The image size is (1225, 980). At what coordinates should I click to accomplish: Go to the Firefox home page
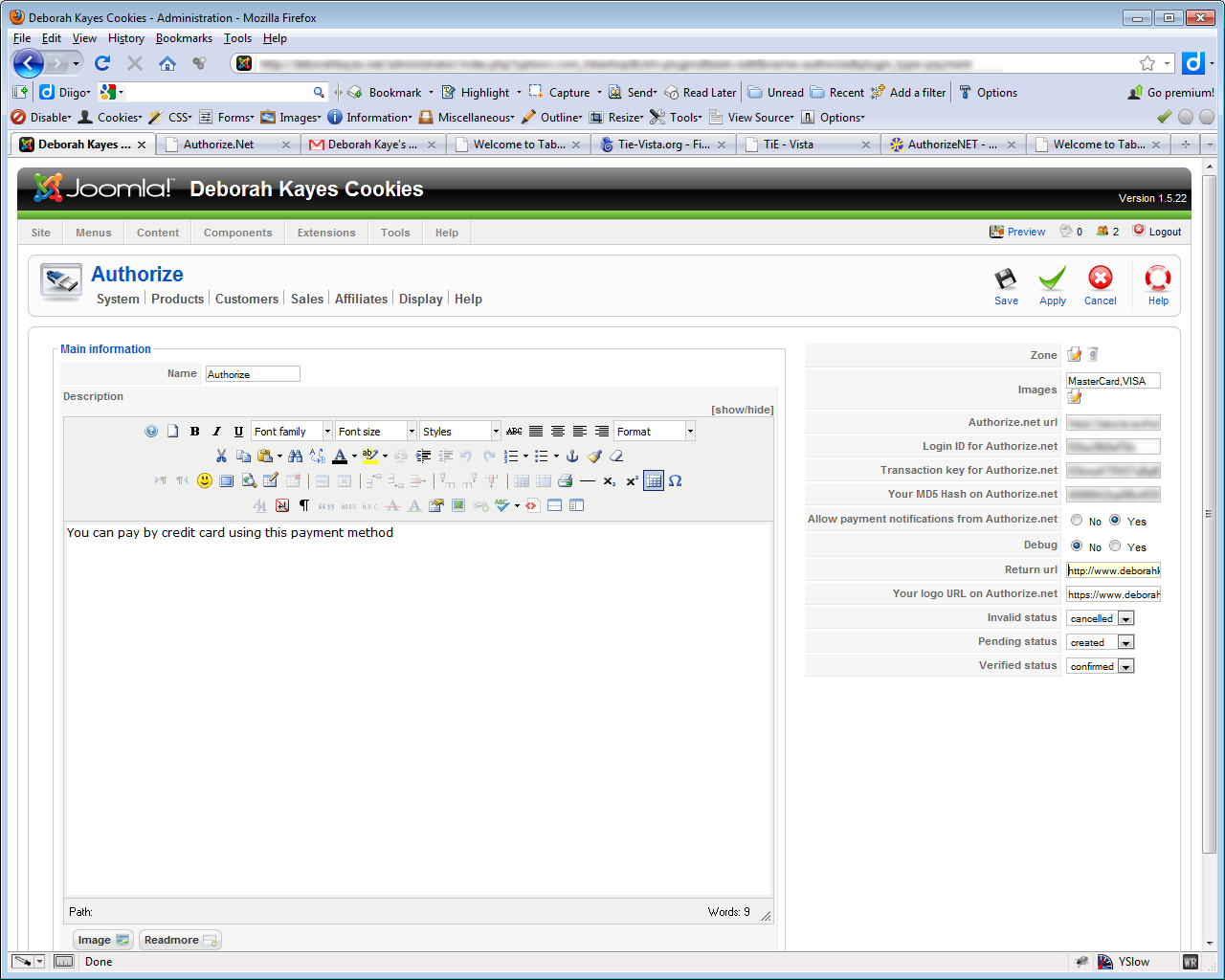click(167, 63)
